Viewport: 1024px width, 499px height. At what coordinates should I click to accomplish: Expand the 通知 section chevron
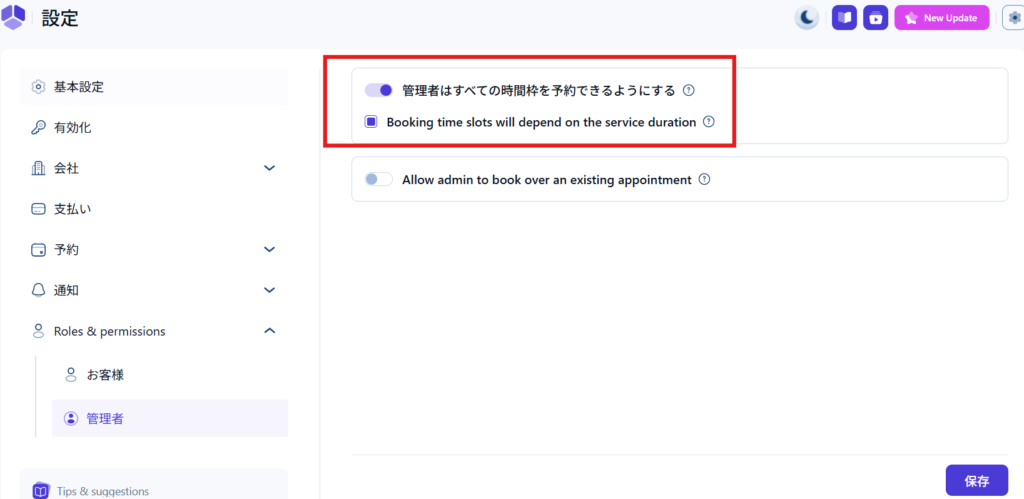[269, 290]
